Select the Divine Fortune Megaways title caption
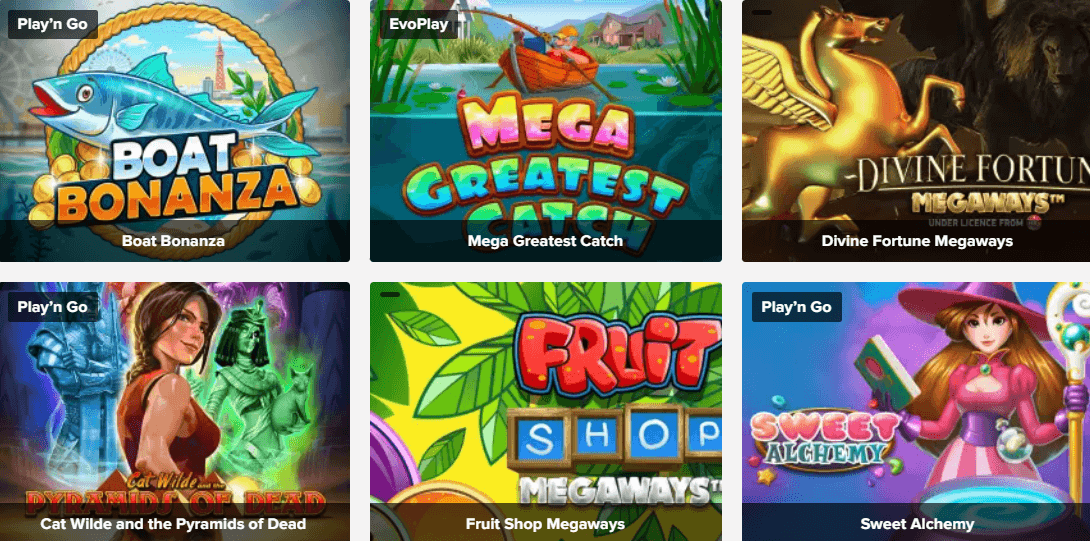 click(917, 241)
